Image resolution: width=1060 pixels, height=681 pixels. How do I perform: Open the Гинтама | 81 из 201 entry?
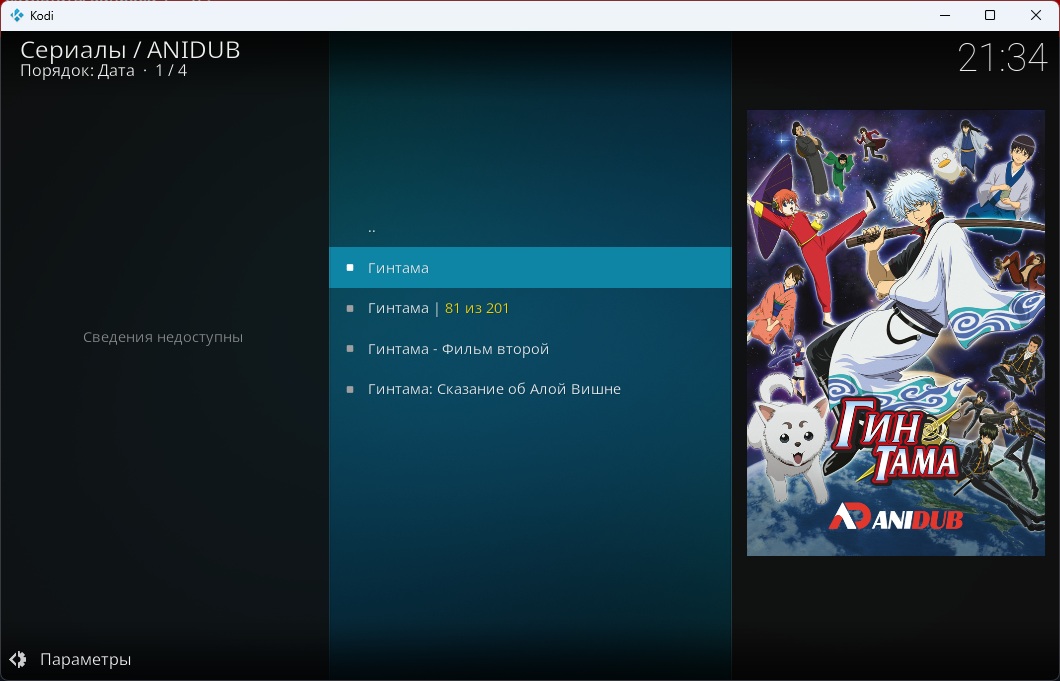coord(530,308)
